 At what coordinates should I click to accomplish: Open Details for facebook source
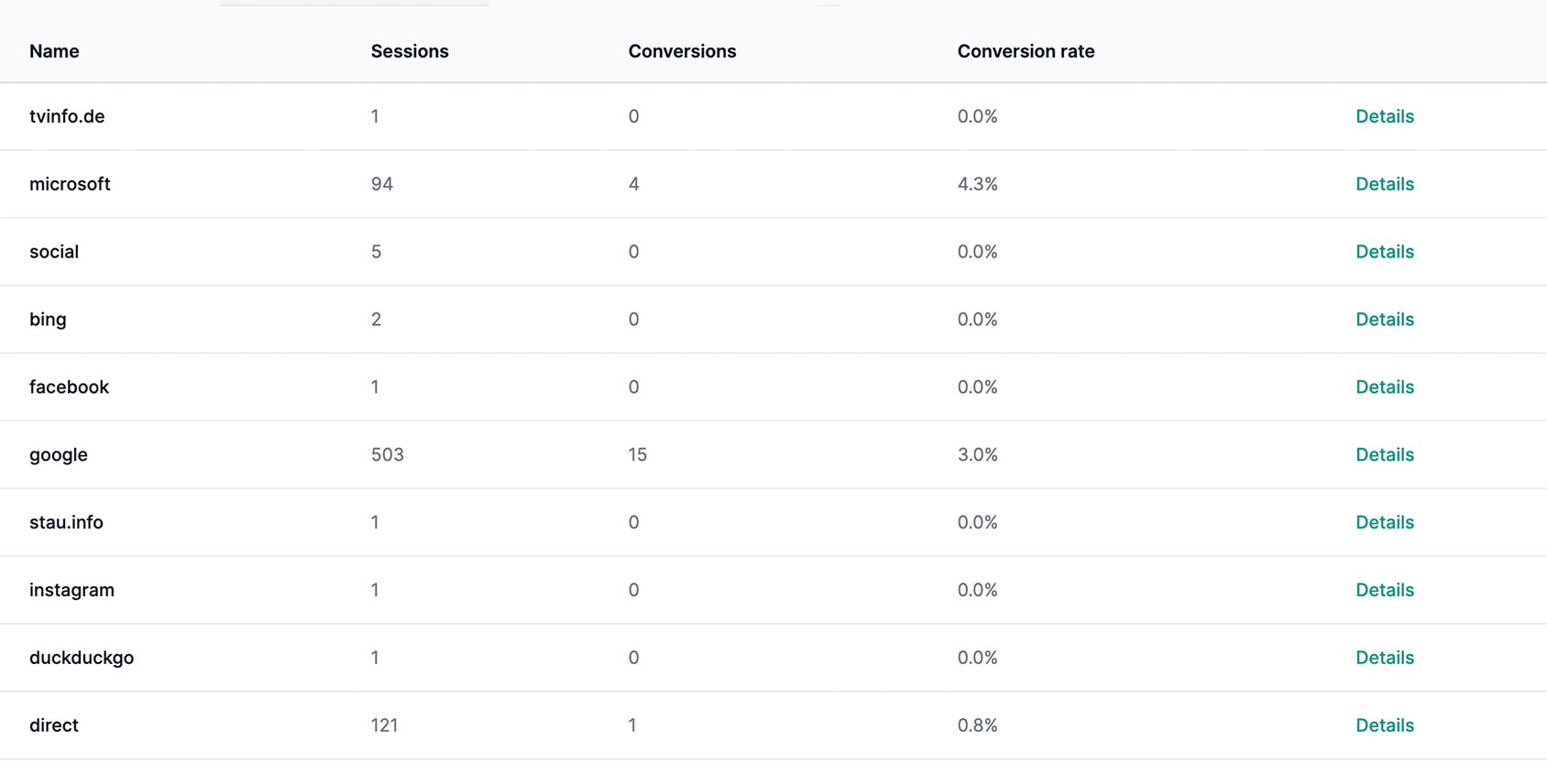point(1384,387)
